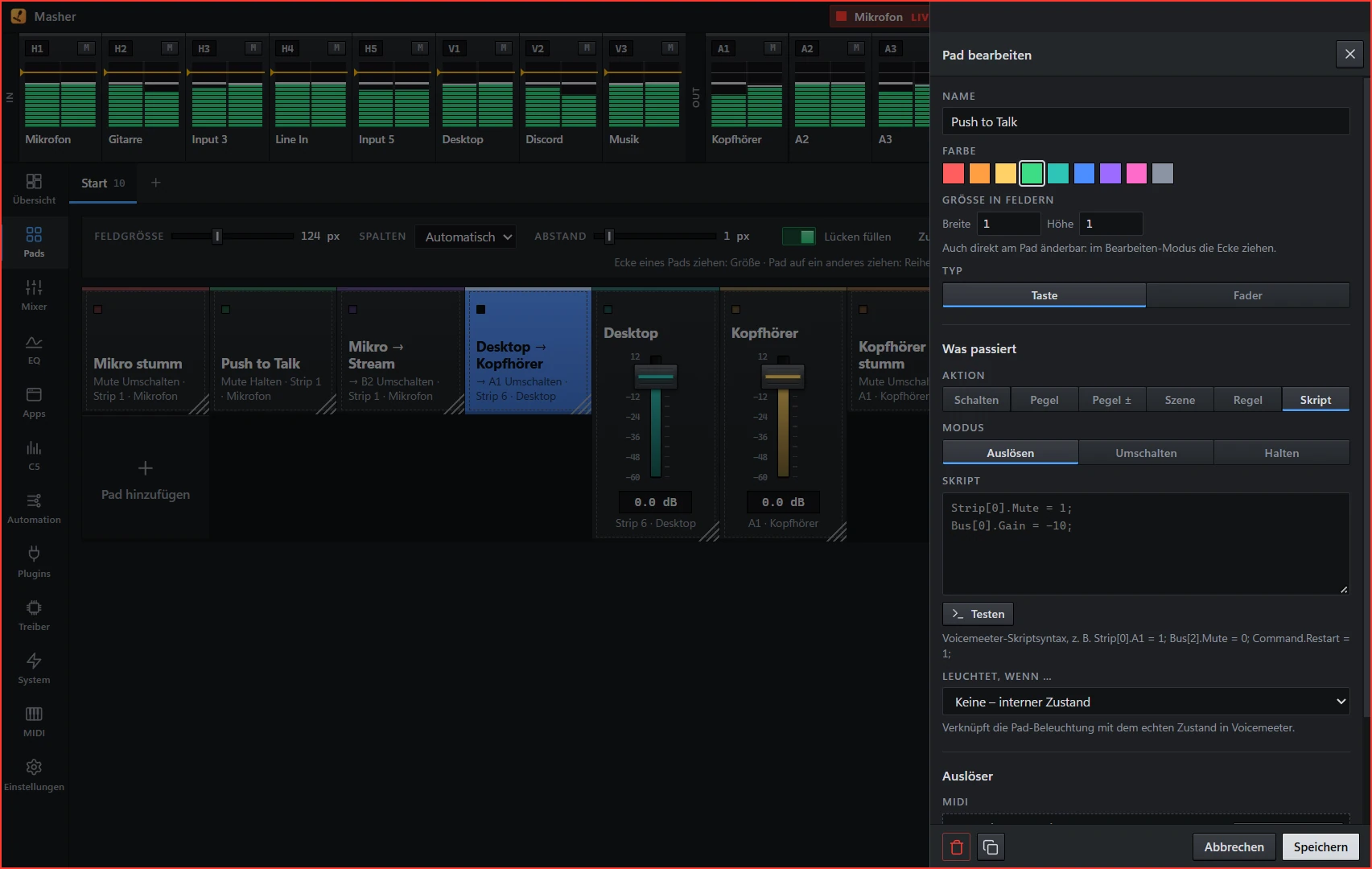Pick the red color swatch
The image size is (1372, 869).
954,173
